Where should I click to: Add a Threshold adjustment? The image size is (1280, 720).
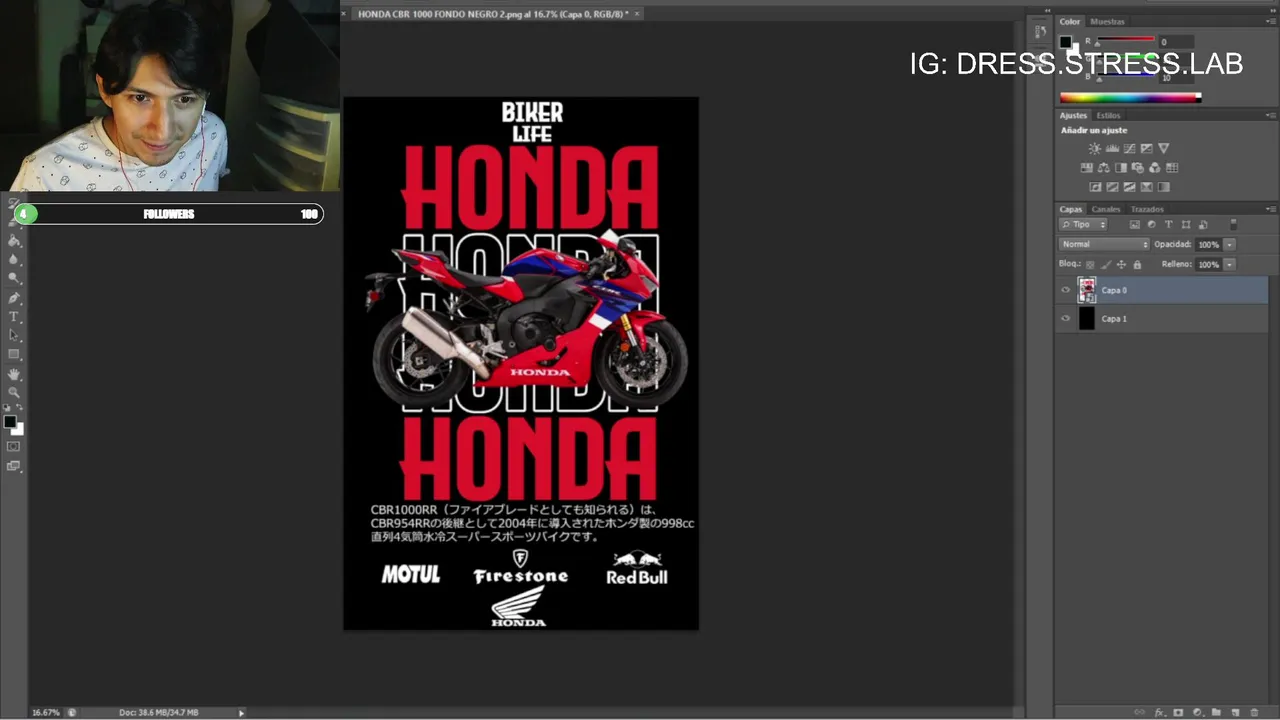(x=1129, y=187)
